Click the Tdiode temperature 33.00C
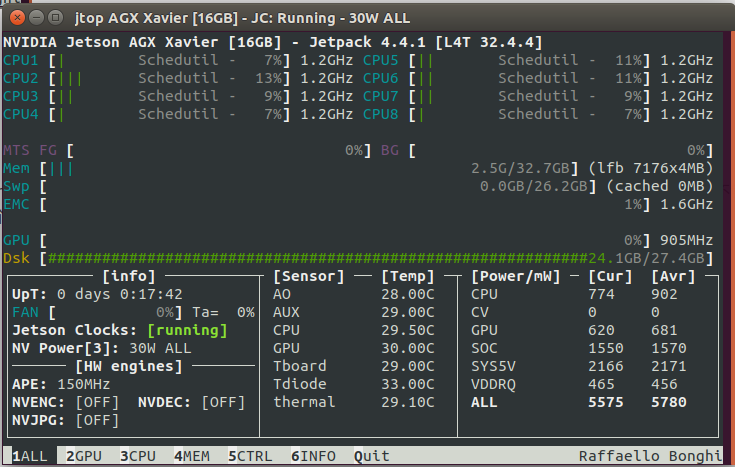Image resolution: width=735 pixels, height=467 pixels. pos(408,384)
